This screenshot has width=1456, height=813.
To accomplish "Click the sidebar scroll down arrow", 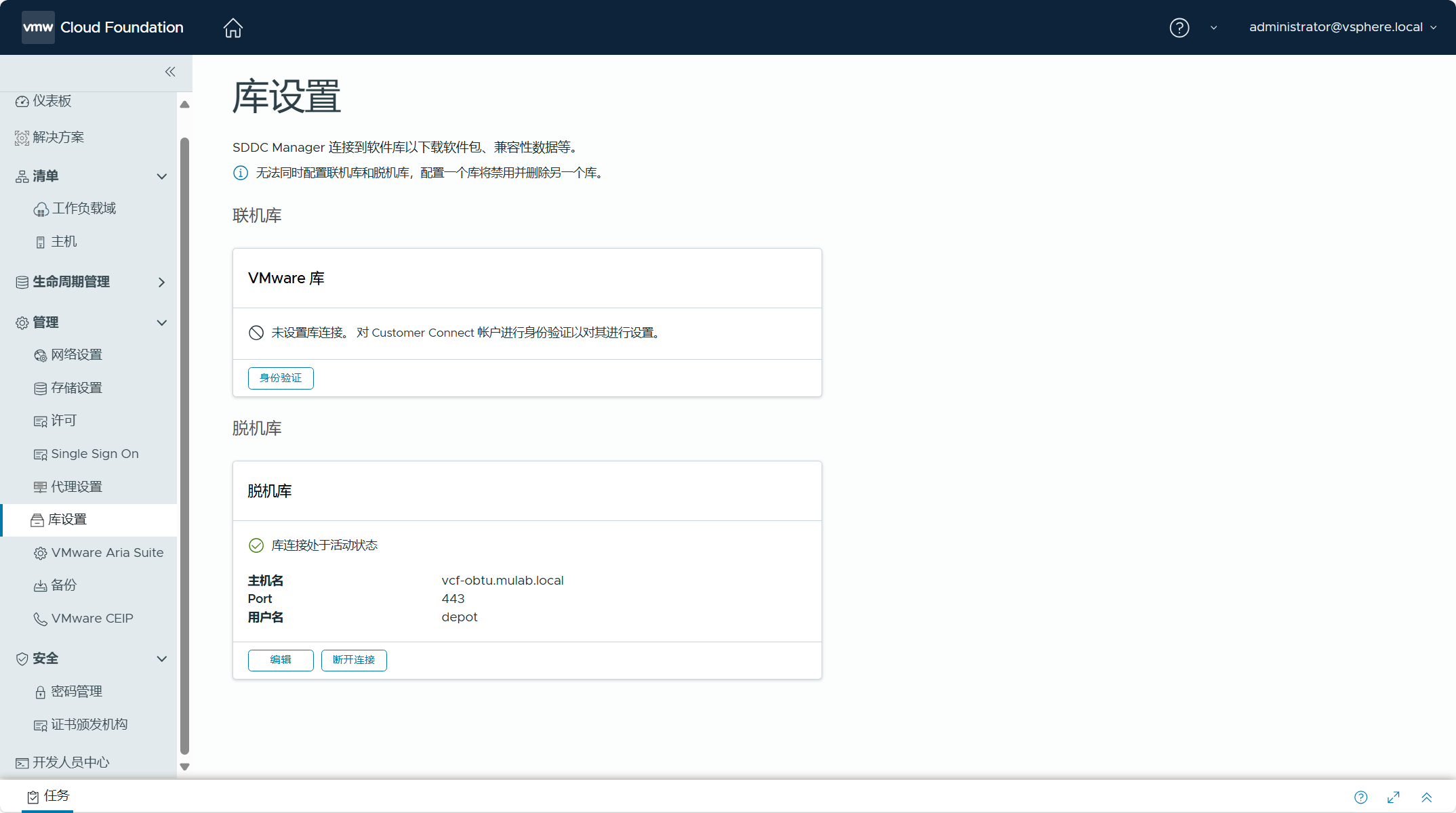I will pos(184,767).
